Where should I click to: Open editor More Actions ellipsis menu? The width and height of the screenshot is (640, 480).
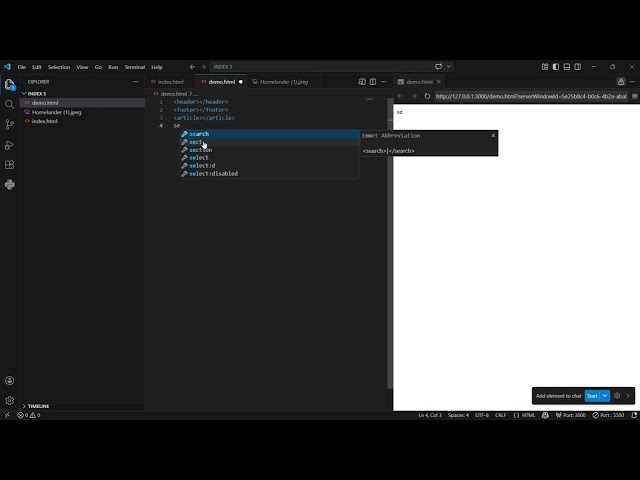384,82
